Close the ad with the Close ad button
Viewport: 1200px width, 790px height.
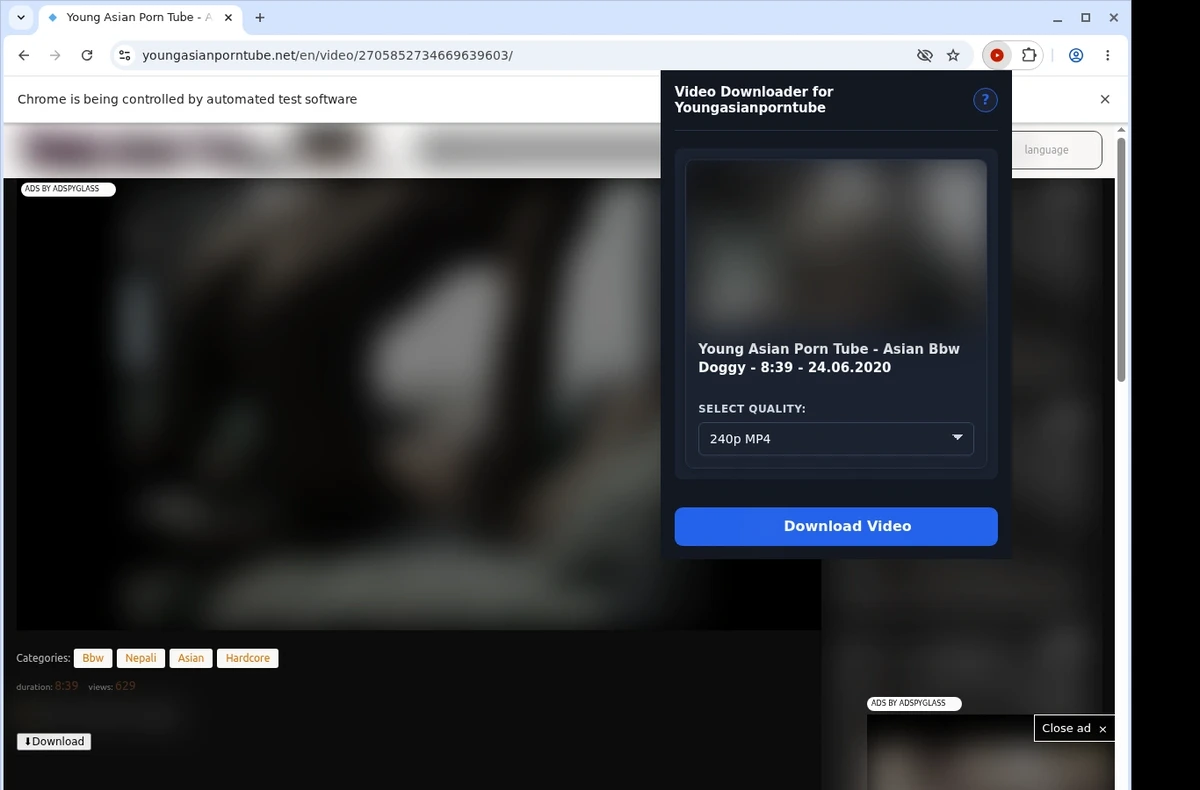click(x=1074, y=728)
